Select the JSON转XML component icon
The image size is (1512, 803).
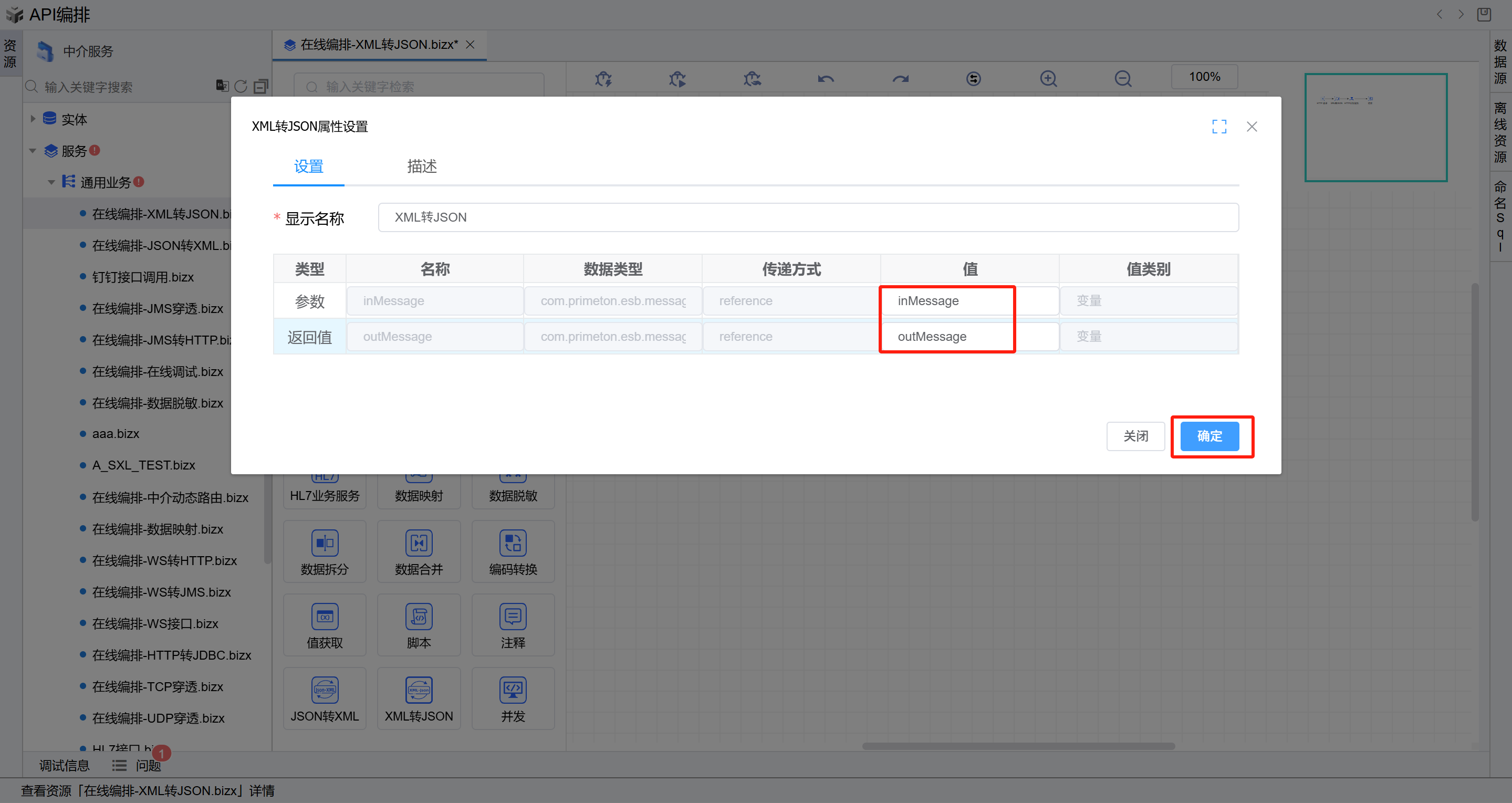pyautogui.click(x=325, y=690)
